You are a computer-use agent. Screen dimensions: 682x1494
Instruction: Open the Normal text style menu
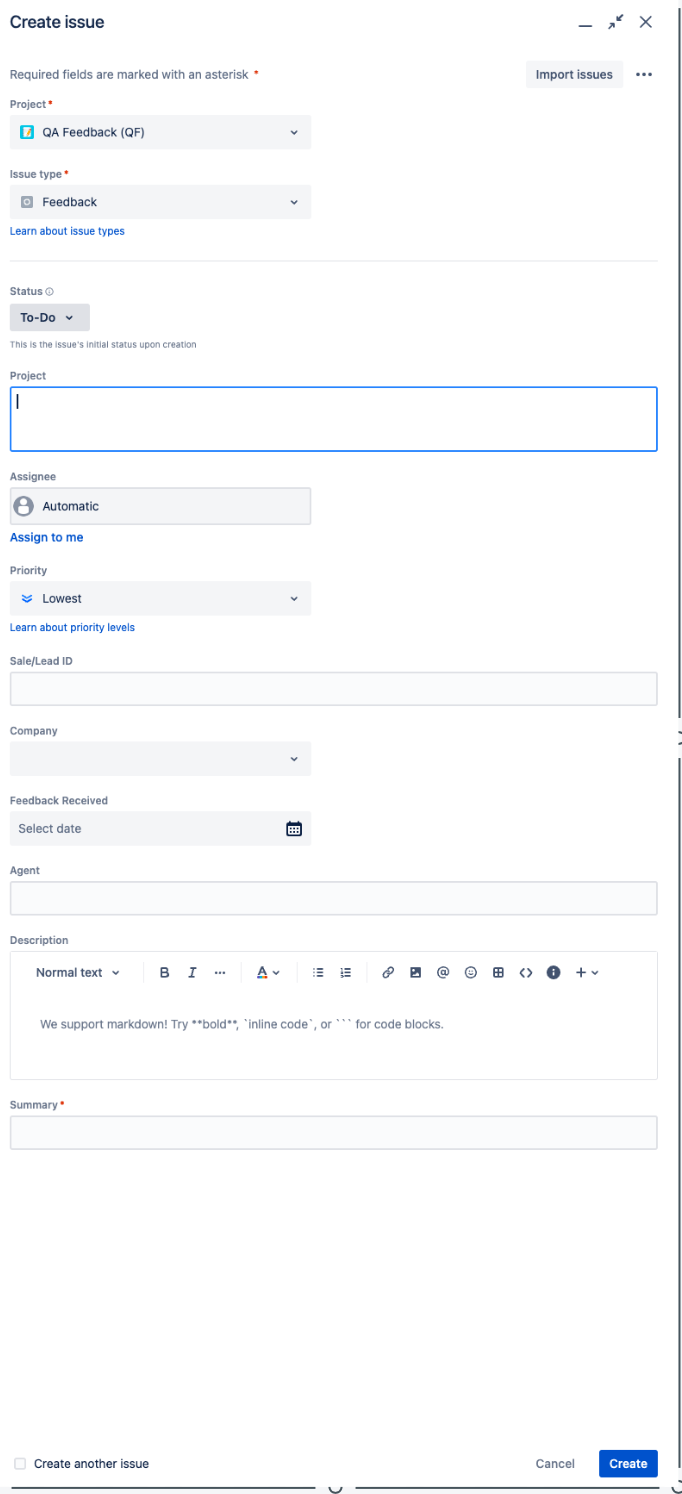[x=77, y=972]
